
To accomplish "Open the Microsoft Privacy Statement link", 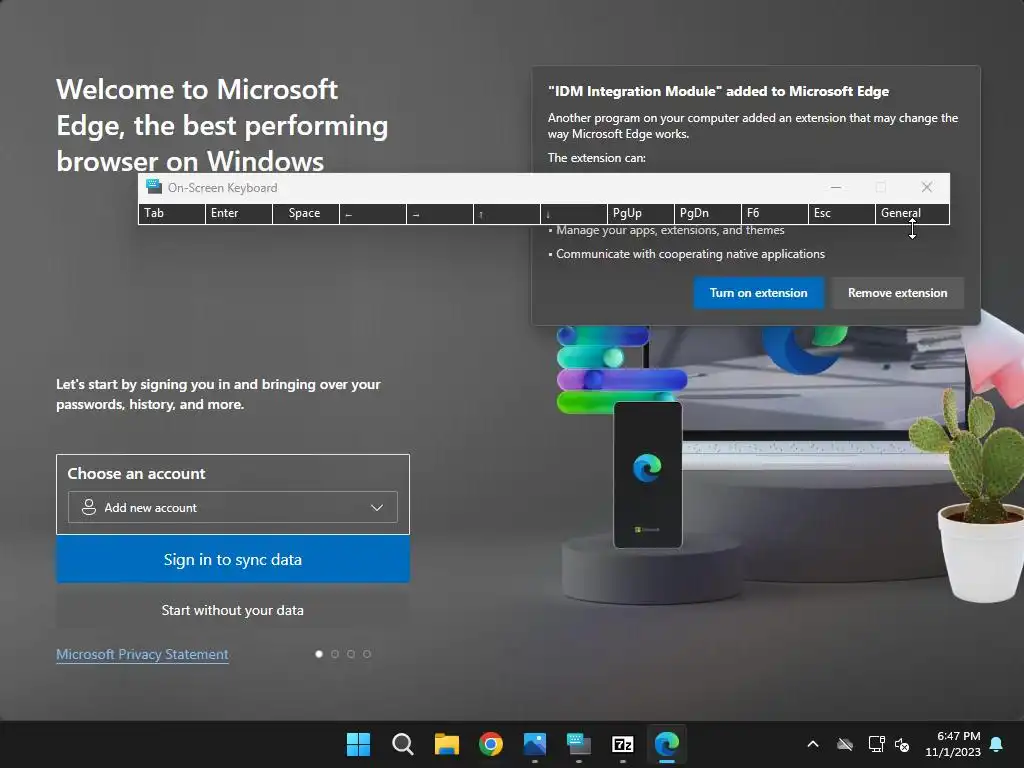I will tap(142, 654).
